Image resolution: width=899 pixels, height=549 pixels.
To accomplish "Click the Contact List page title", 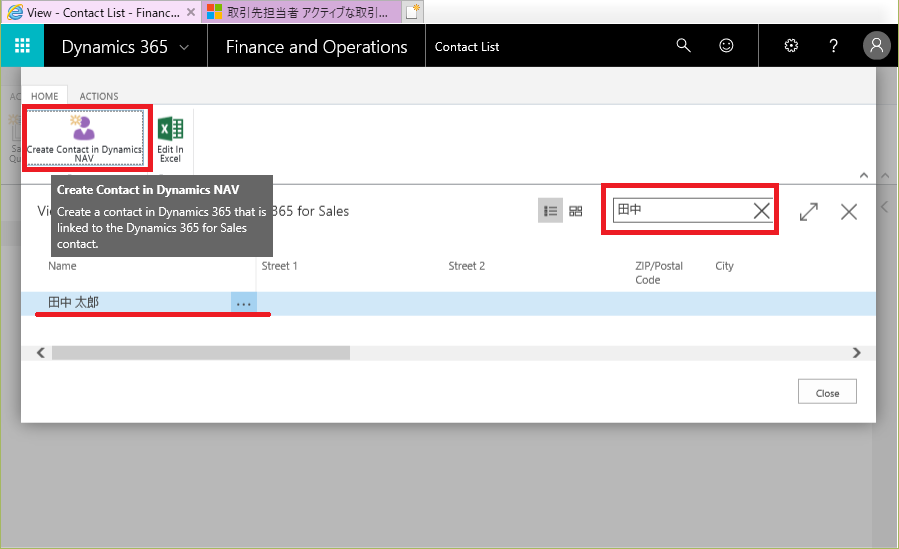I will (467, 47).
